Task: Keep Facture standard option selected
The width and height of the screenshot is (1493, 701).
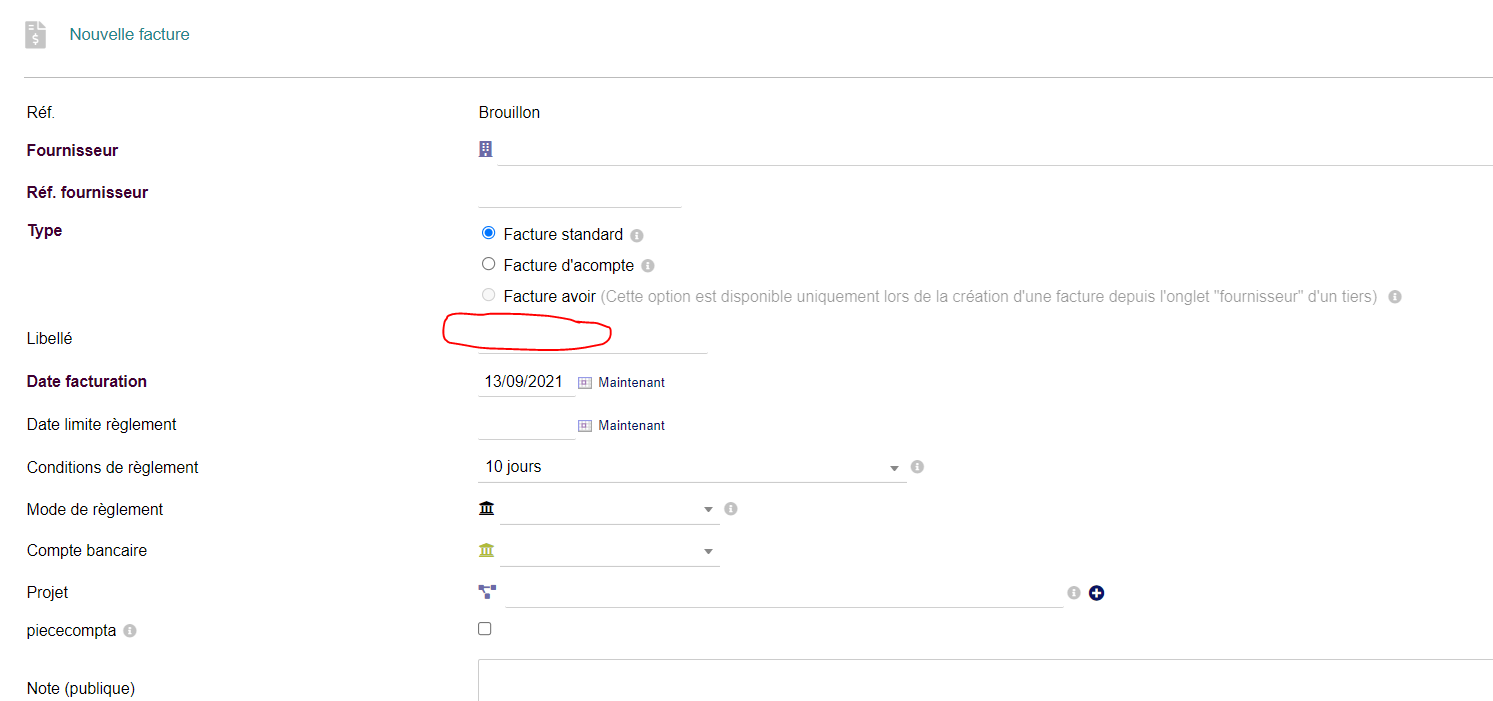Action: point(488,232)
